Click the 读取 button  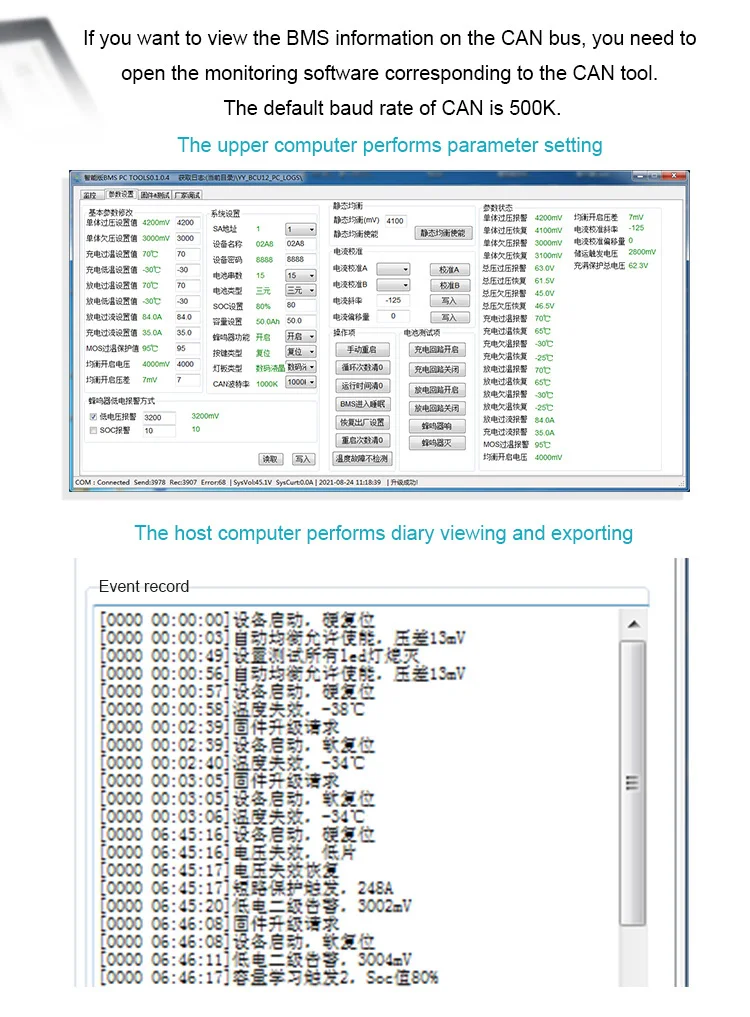[x=270, y=459]
